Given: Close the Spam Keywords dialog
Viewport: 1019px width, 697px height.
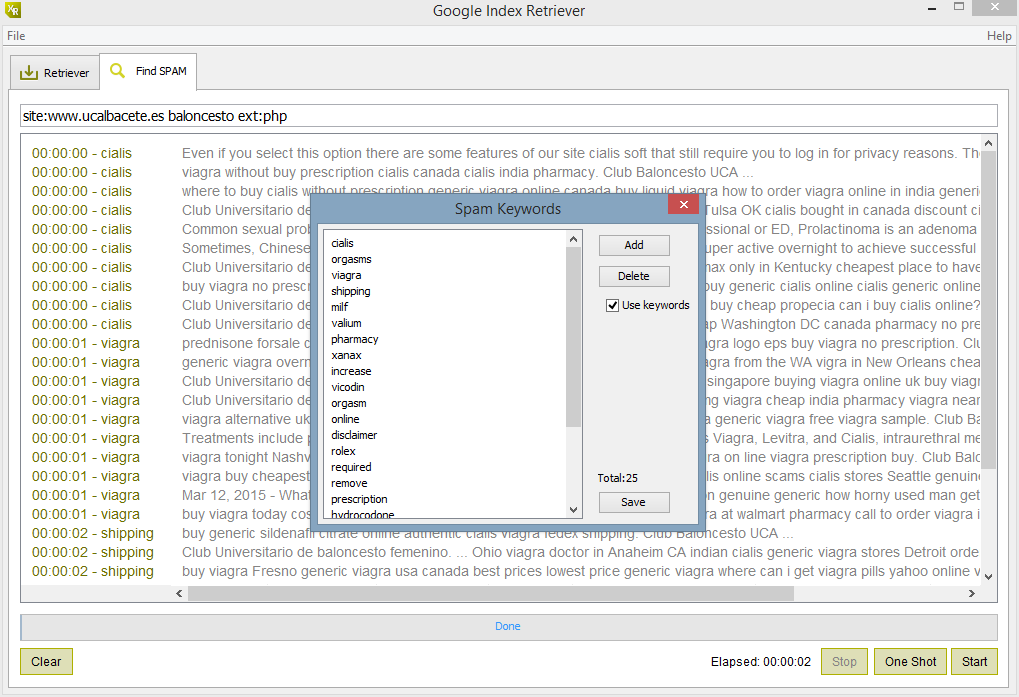Looking at the screenshot, I should pyautogui.click(x=683, y=205).
